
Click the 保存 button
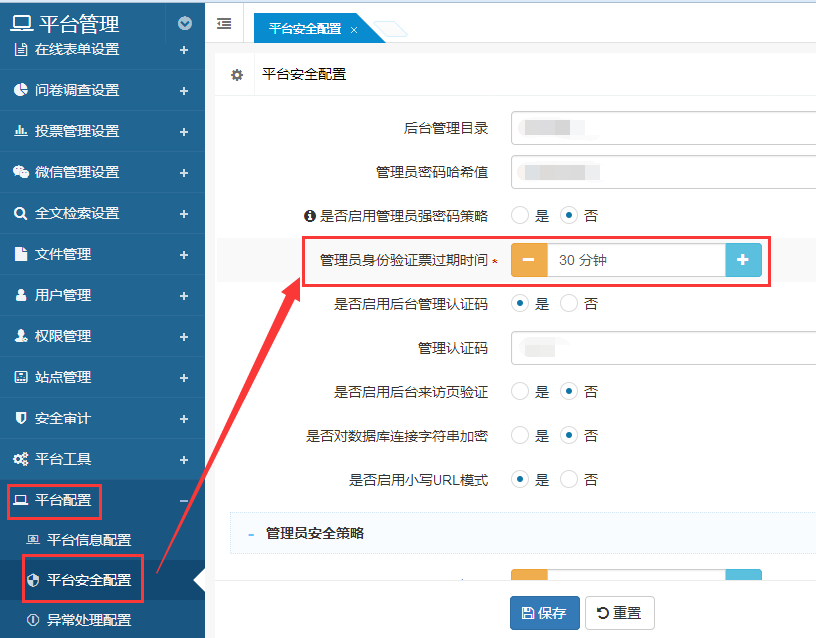544,613
